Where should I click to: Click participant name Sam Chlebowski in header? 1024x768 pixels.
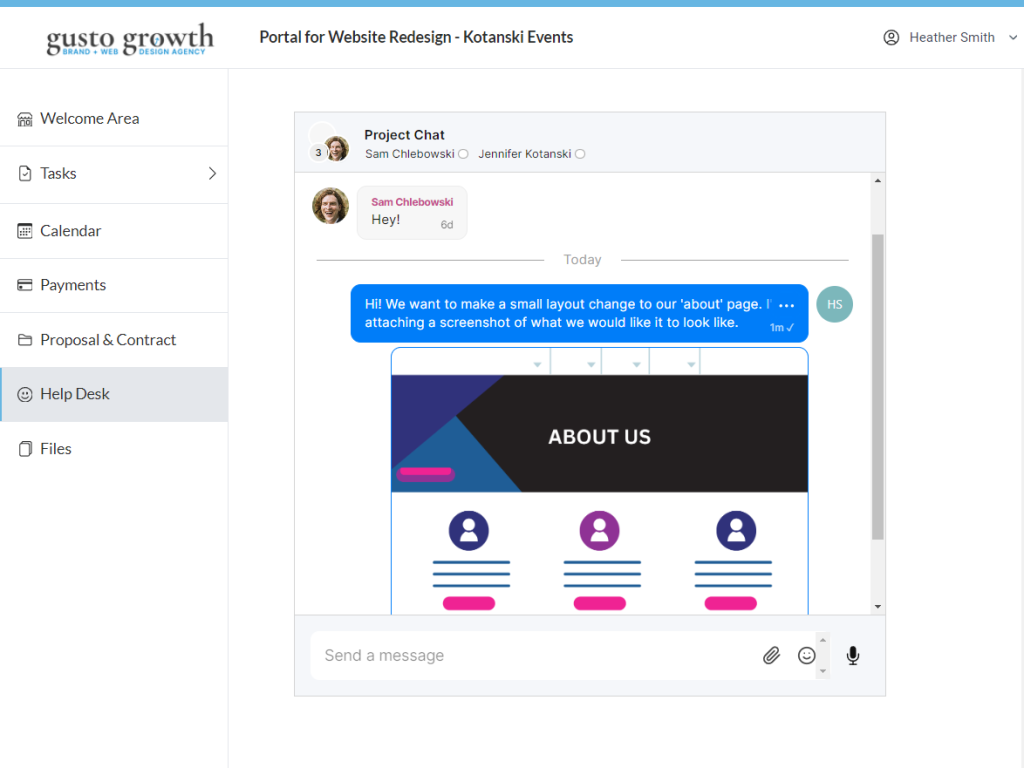click(409, 154)
